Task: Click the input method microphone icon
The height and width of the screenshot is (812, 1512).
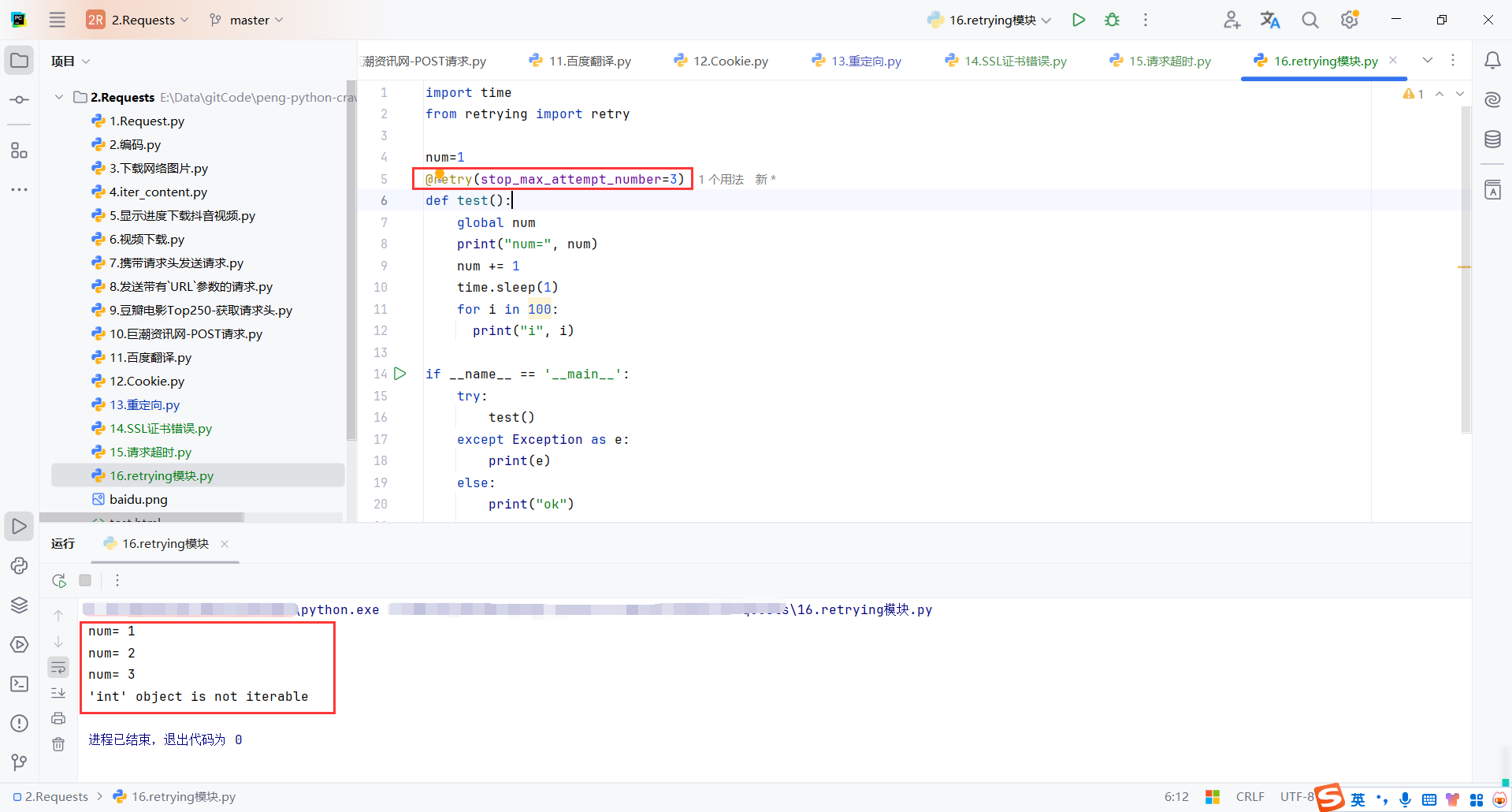Action: pyautogui.click(x=1405, y=799)
